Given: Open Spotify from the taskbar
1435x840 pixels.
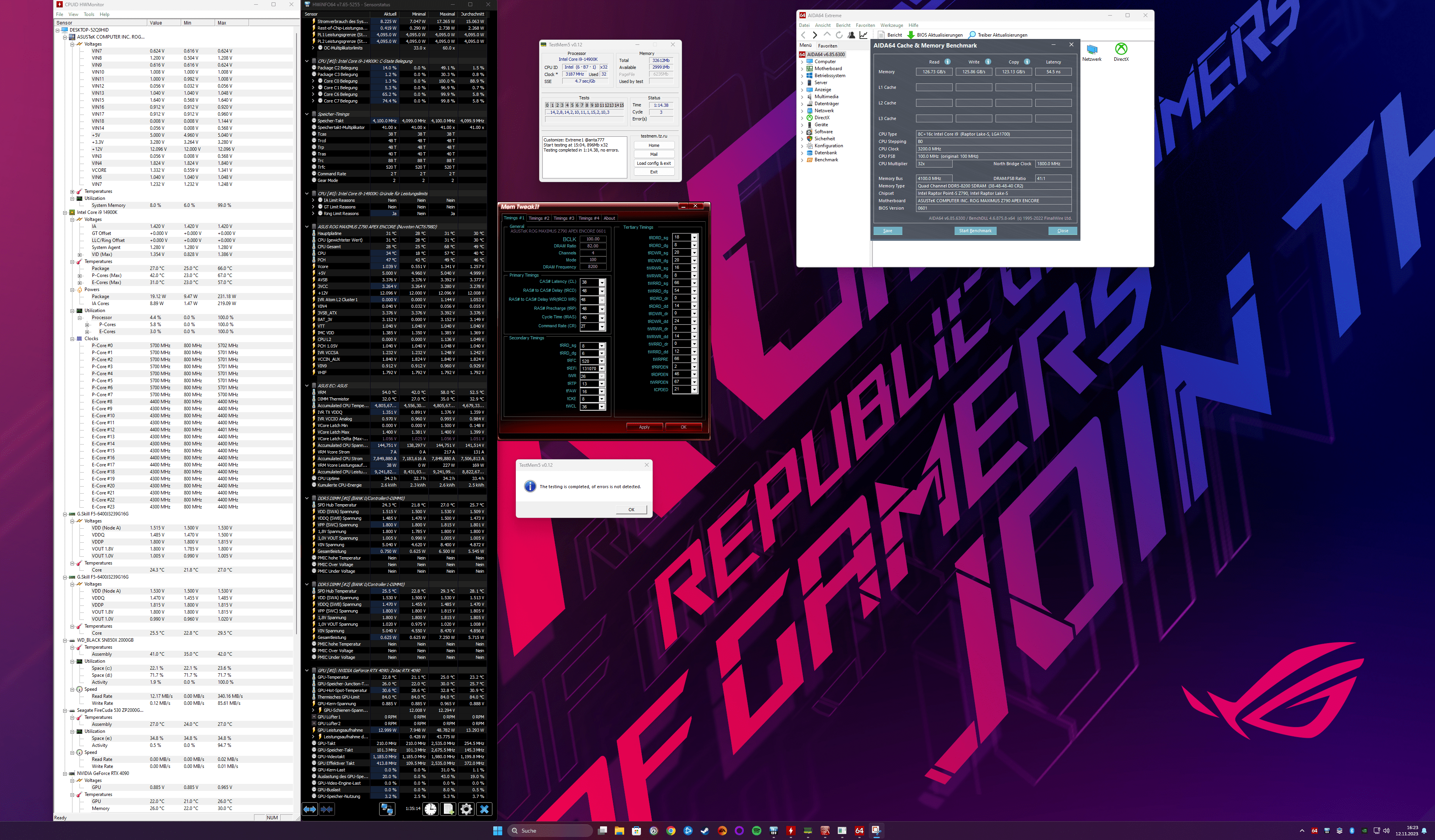Looking at the screenshot, I should 756,830.
